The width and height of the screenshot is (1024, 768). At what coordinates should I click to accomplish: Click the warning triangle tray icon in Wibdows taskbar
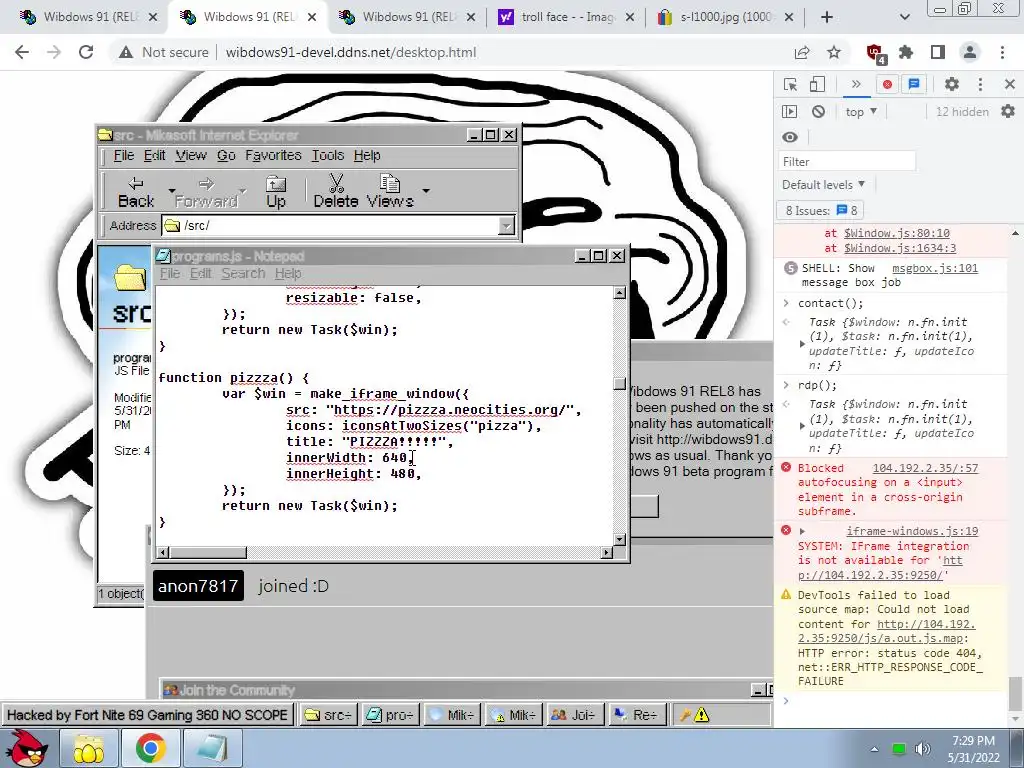(702, 715)
